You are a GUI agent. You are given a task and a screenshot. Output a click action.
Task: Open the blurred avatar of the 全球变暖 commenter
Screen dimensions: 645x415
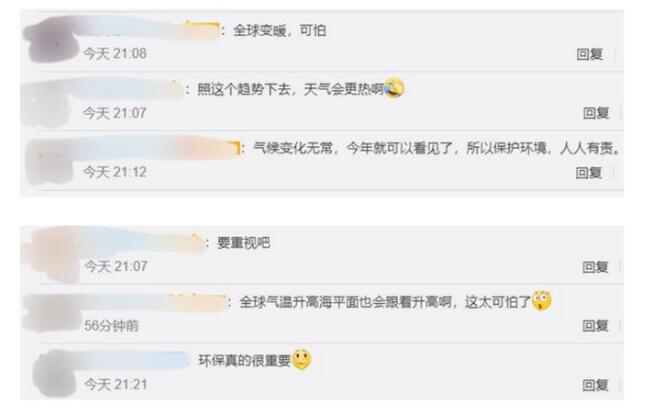52,42
